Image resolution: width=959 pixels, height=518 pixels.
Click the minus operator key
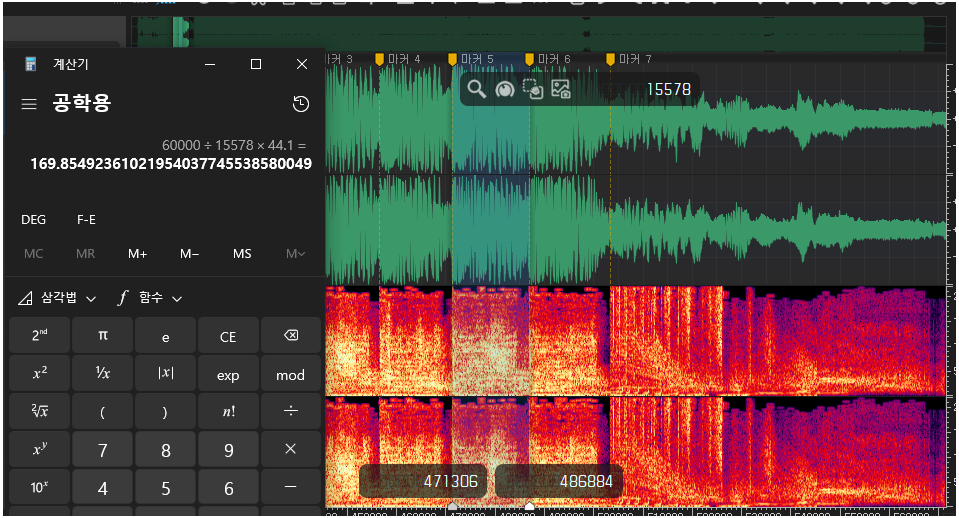click(x=291, y=487)
